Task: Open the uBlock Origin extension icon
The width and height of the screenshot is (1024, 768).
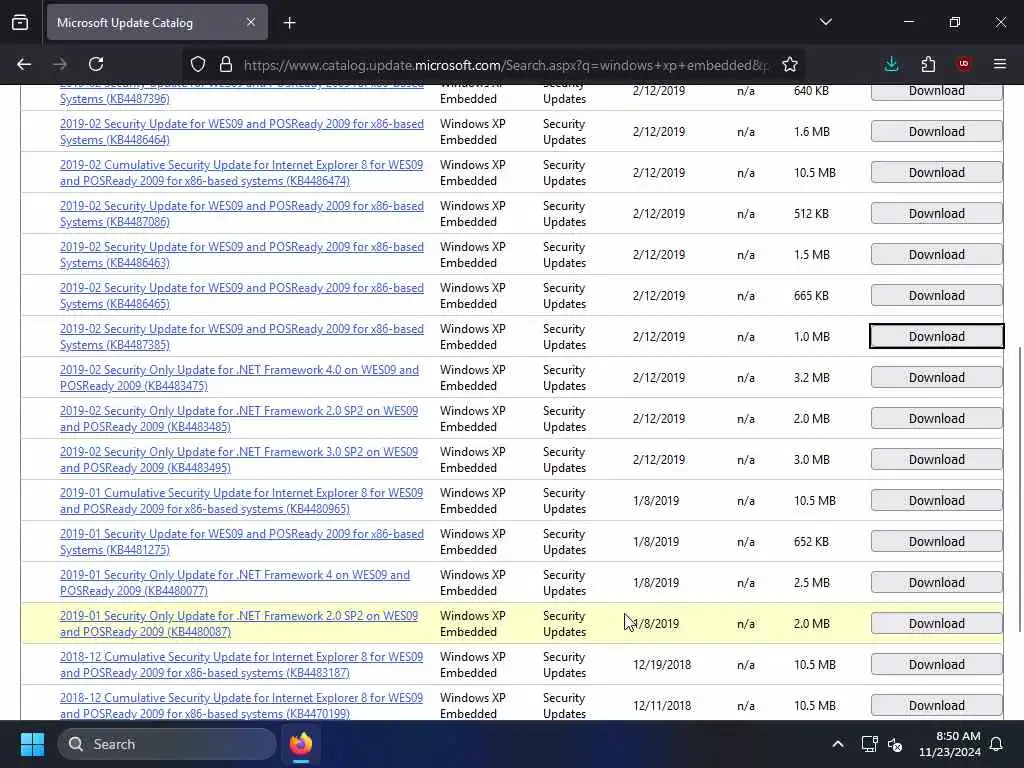Action: pos(964,64)
